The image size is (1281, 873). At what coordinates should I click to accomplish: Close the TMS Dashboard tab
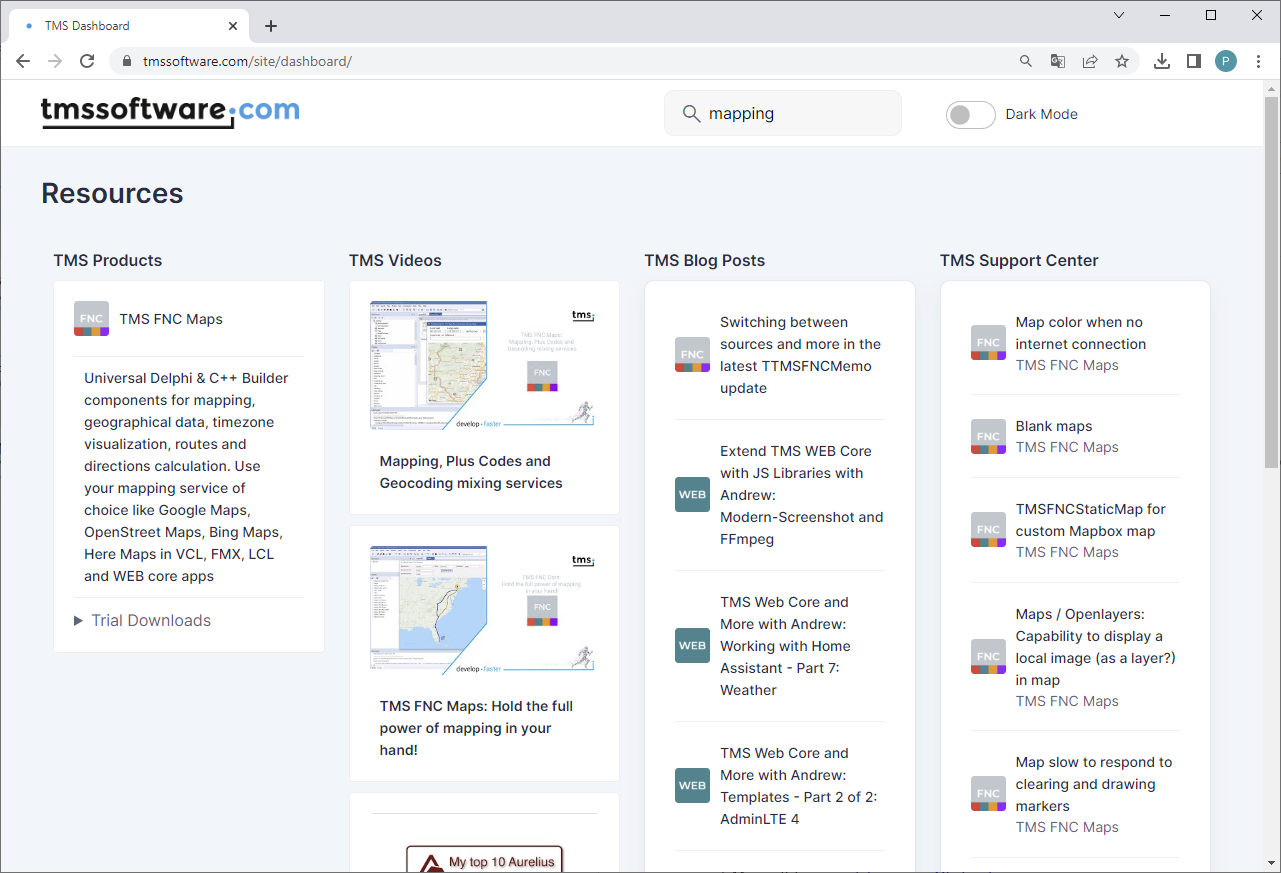point(233,26)
